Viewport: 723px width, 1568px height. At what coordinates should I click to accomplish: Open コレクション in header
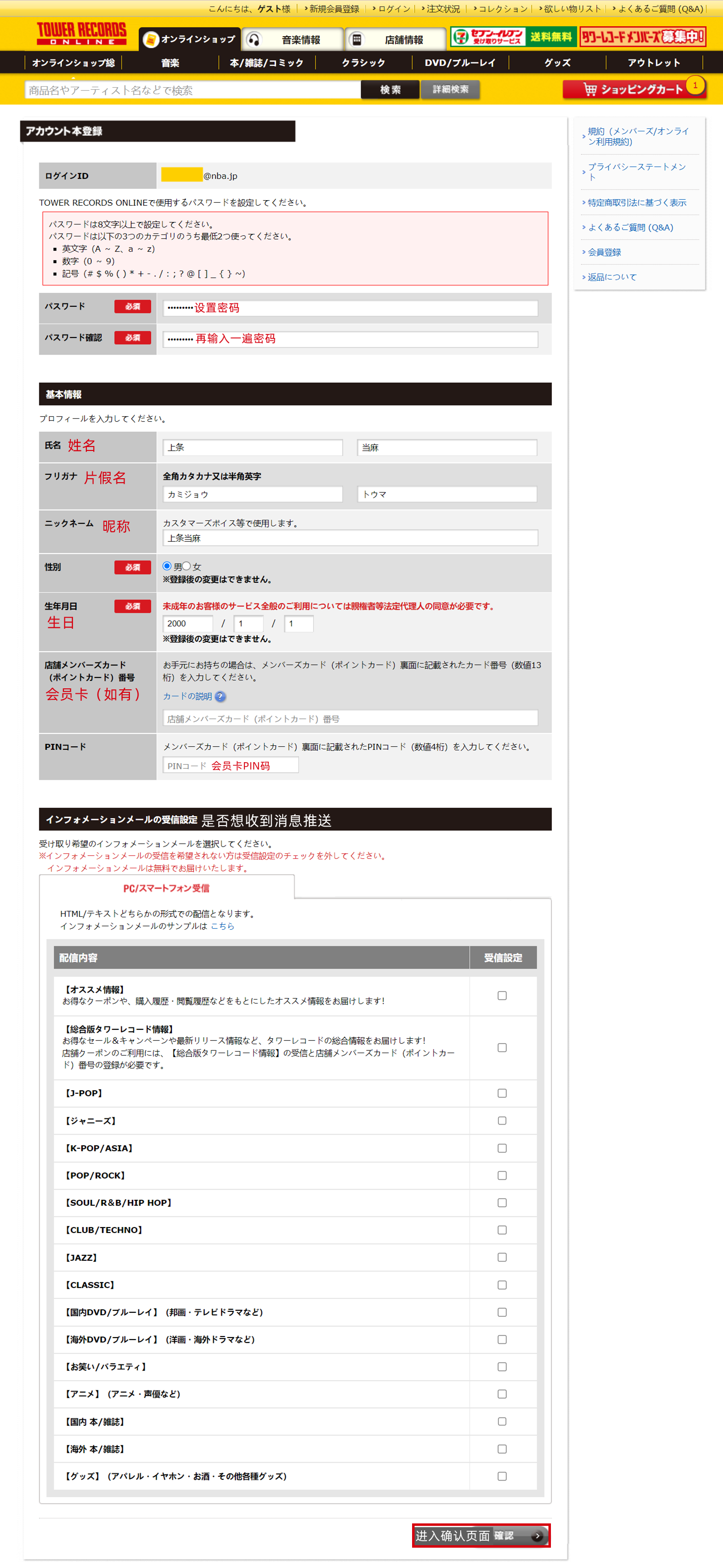click(502, 8)
